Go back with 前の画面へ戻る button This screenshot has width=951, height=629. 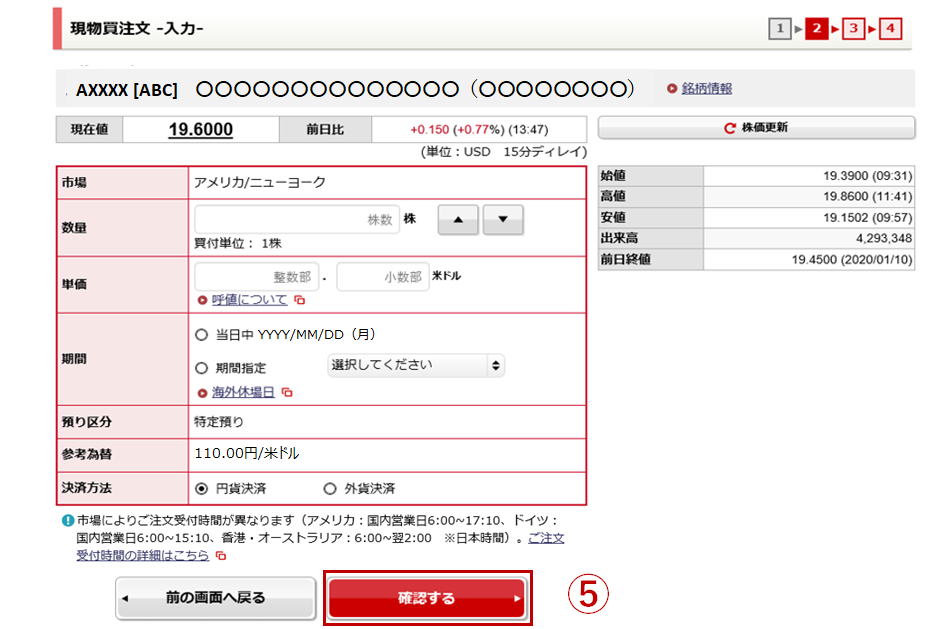(x=216, y=598)
